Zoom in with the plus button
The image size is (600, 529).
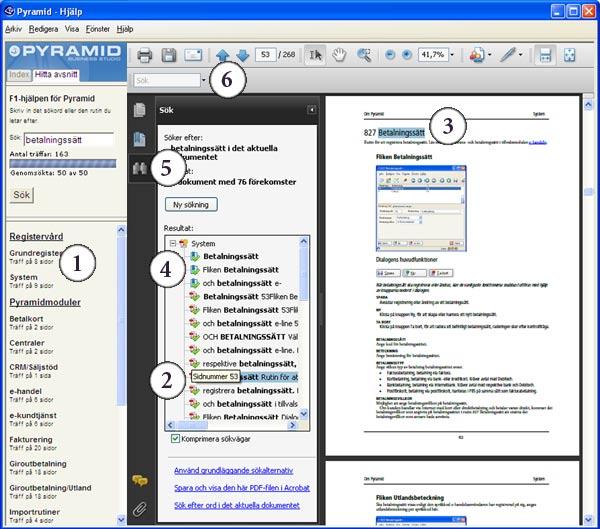tap(407, 55)
